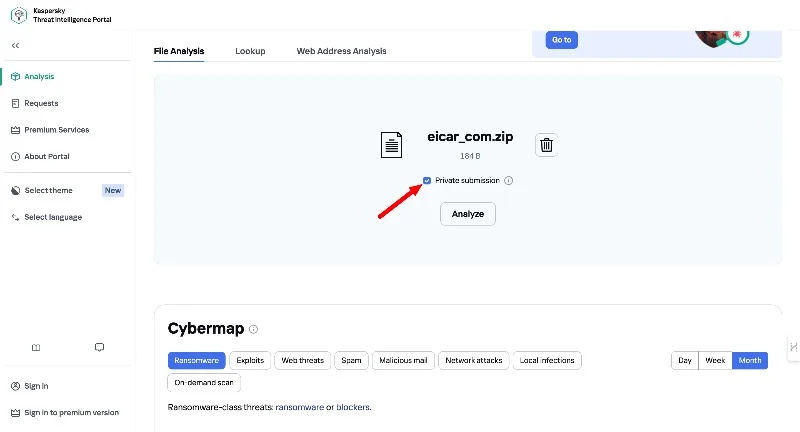Open the Select theme option

point(48,190)
